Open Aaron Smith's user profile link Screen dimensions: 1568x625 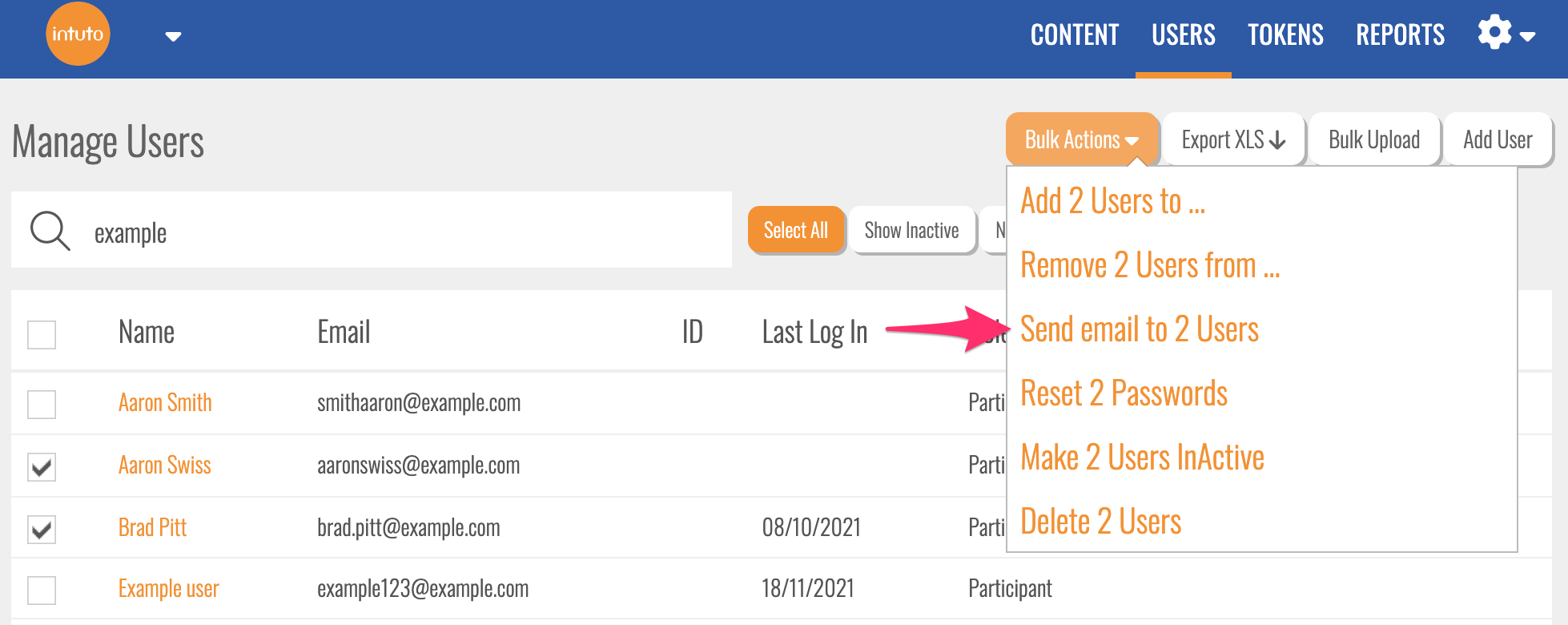pos(165,402)
